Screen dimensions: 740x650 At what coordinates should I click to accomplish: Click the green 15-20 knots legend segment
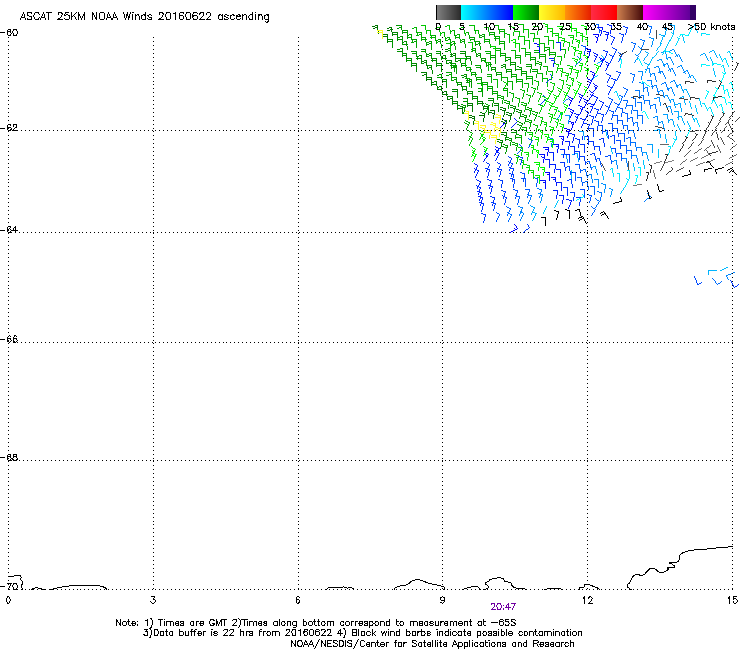(x=526, y=12)
